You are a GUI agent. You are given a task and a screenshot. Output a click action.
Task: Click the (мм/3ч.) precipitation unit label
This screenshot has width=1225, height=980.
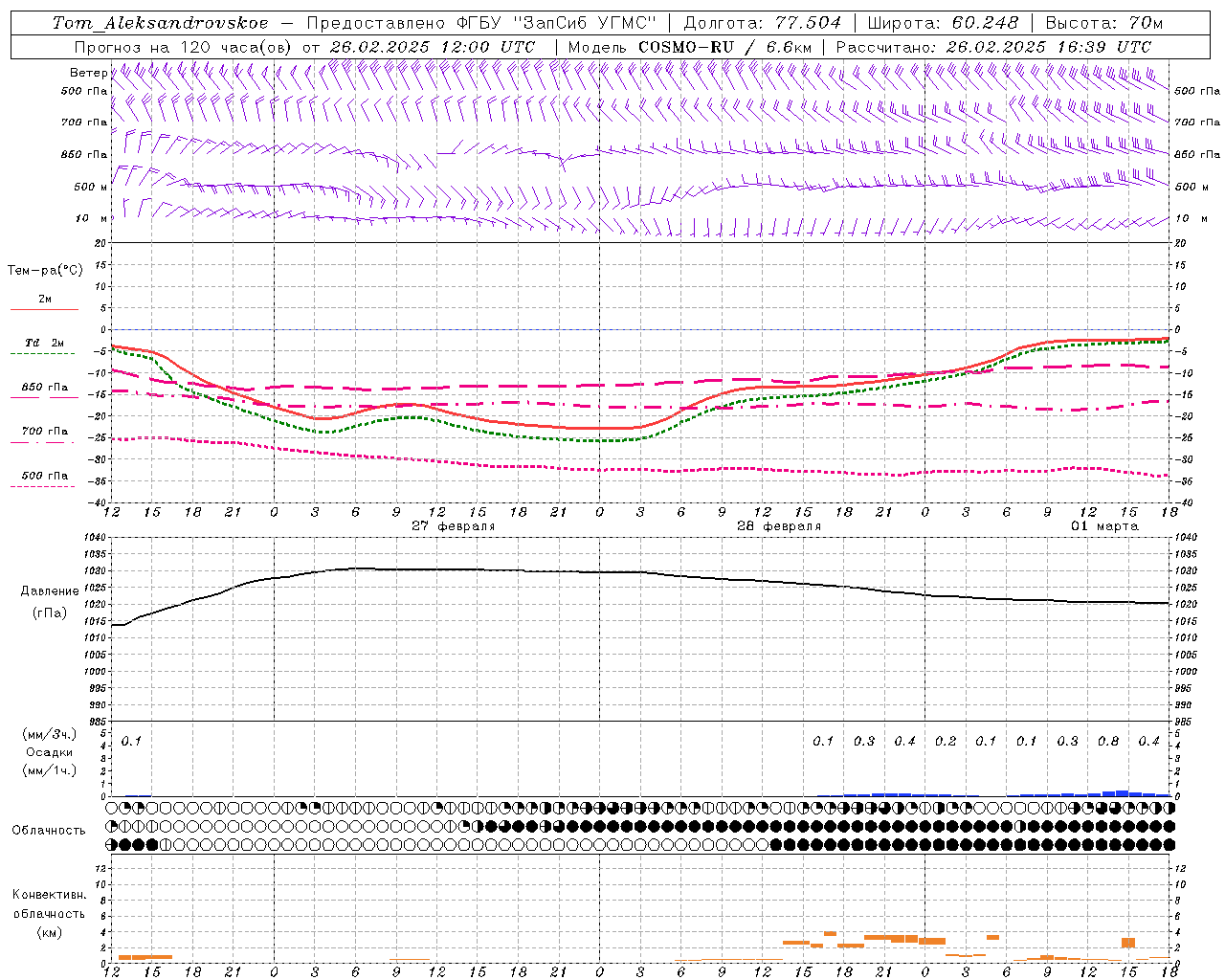click(x=50, y=734)
